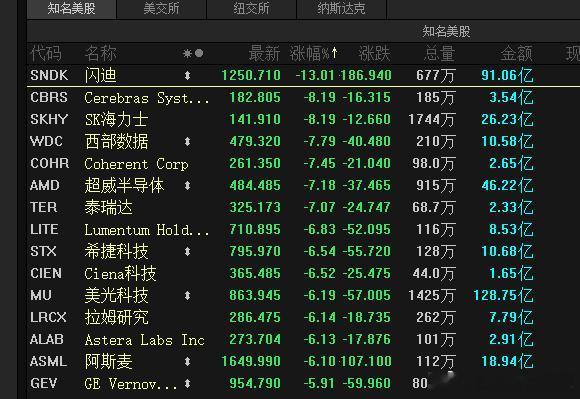
Task: Select stock code TER
Action: tap(44, 207)
